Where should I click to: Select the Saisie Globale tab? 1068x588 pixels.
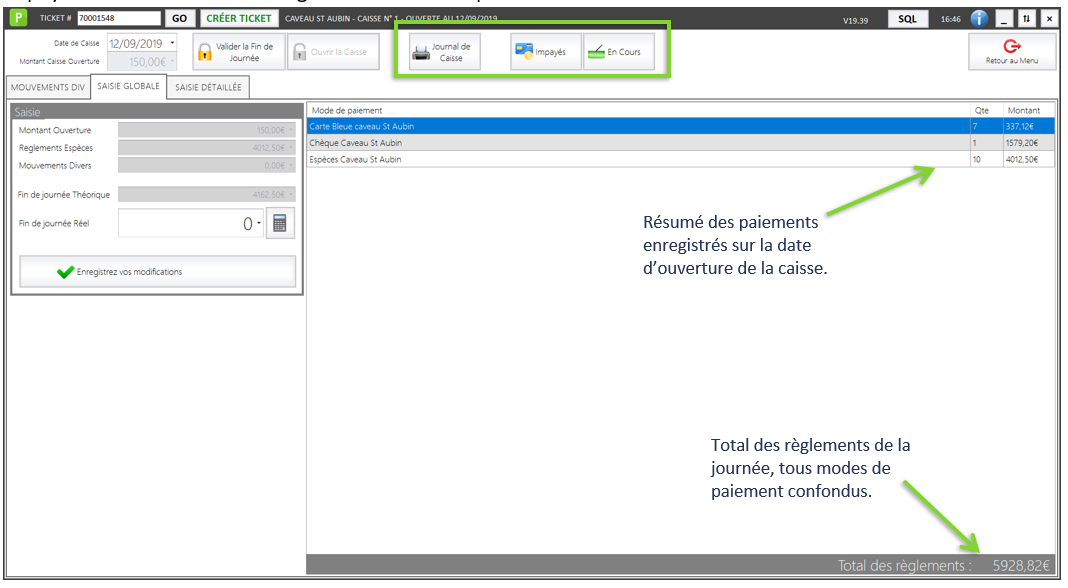click(128, 87)
